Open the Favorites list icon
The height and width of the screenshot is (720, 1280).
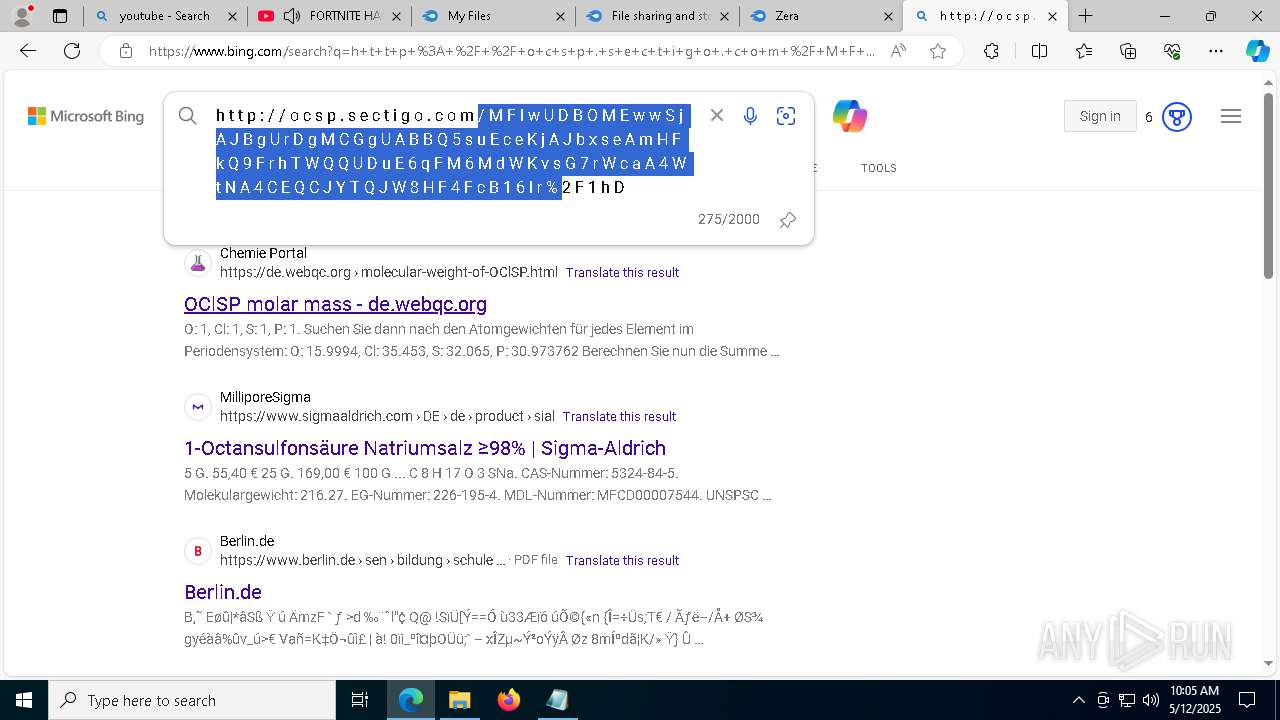click(1084, 51)
